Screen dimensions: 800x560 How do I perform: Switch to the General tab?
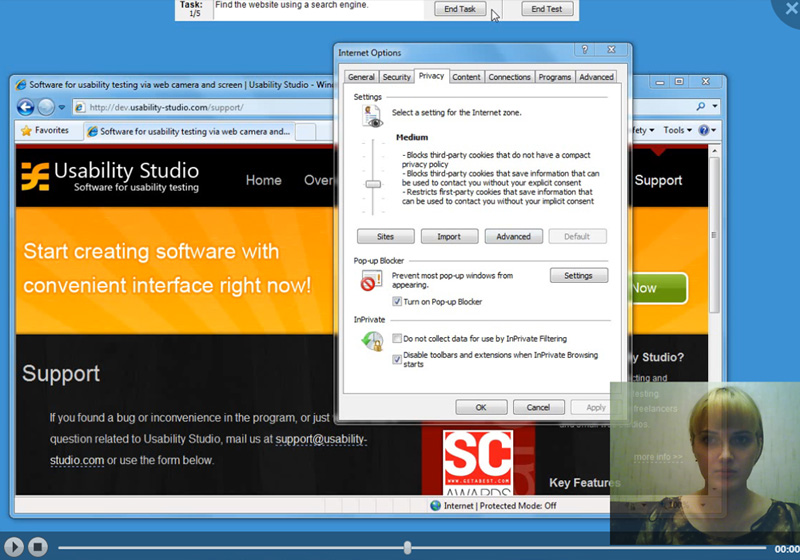pos(361,77)
